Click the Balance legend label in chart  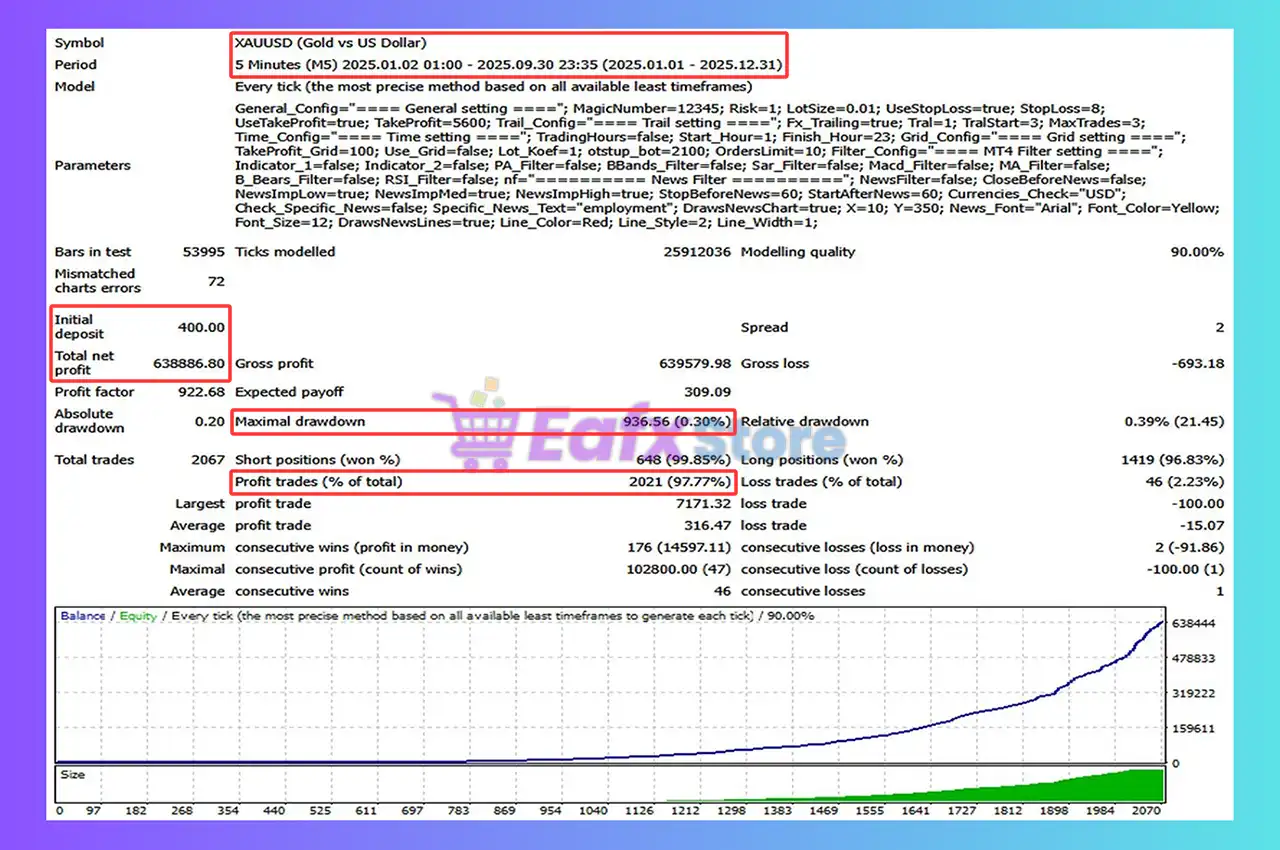[x=82, y=616]
